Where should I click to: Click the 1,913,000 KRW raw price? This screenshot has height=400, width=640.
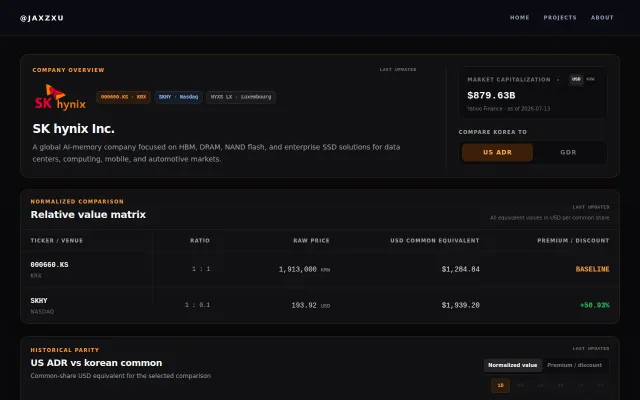(304, 269)
